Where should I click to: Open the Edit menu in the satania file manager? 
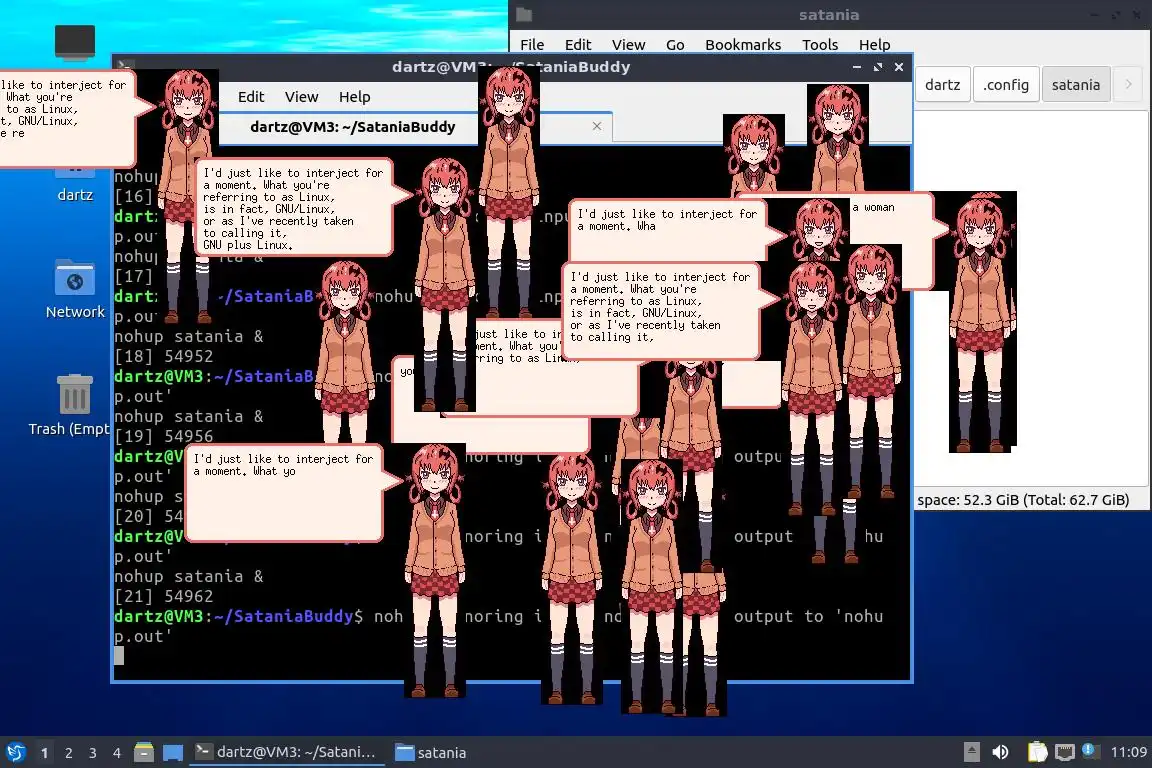pyautogui.click(x=577, y=44)
